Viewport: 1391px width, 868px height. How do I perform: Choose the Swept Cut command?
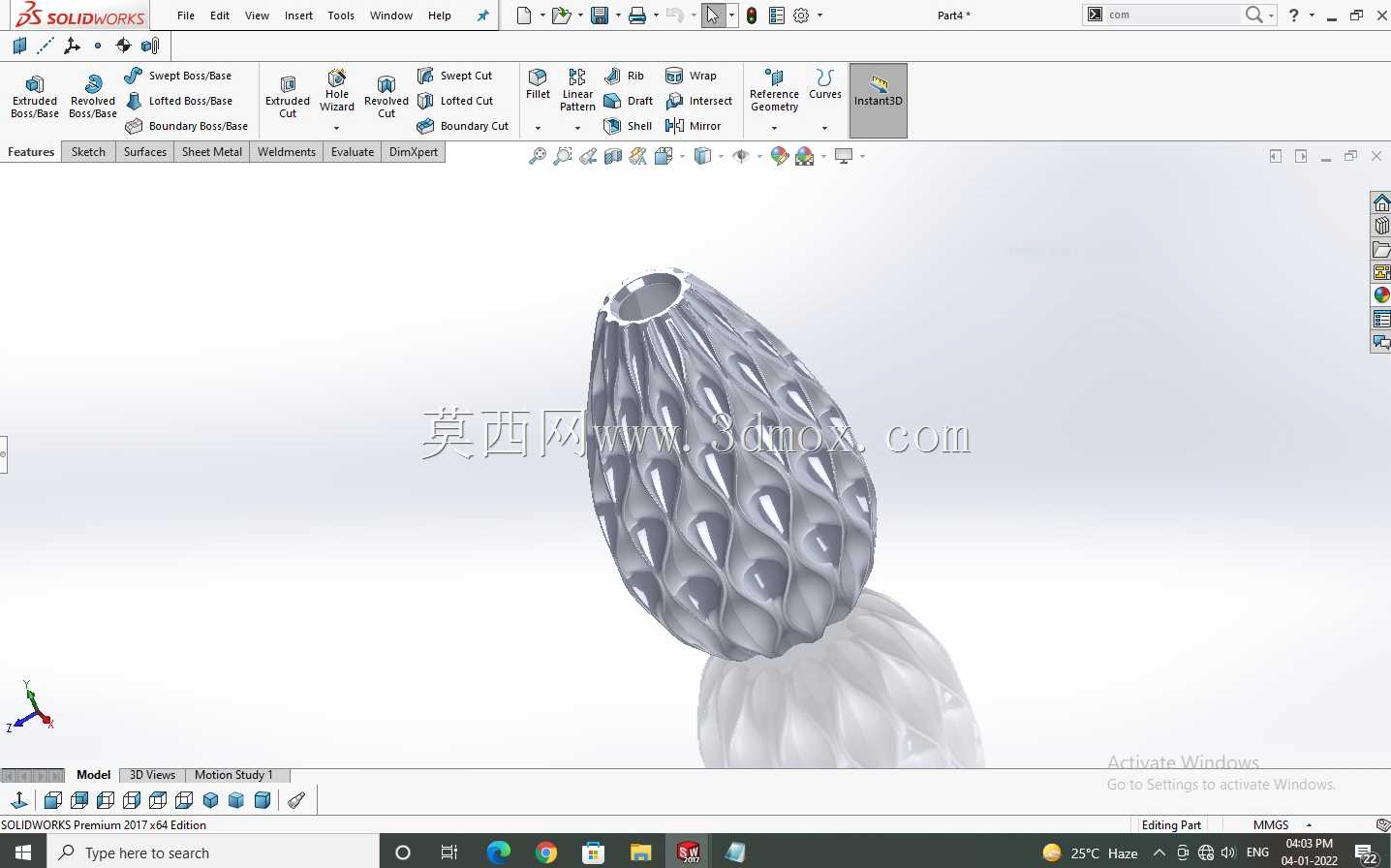[x=455, y=76]
